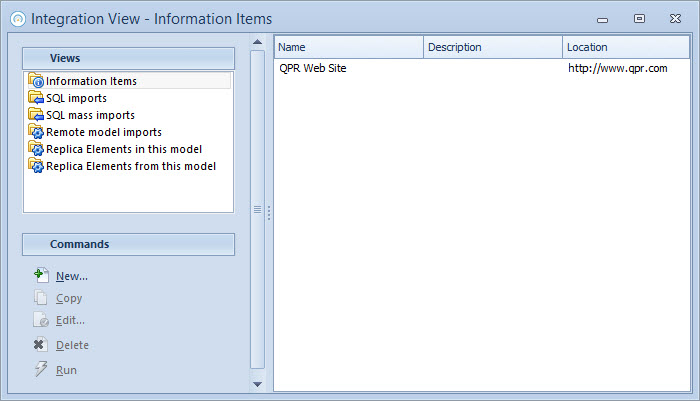Click the left panel vertical scrollbar thumb
This screenshot has height=401, width=700.
click(258, 209)
